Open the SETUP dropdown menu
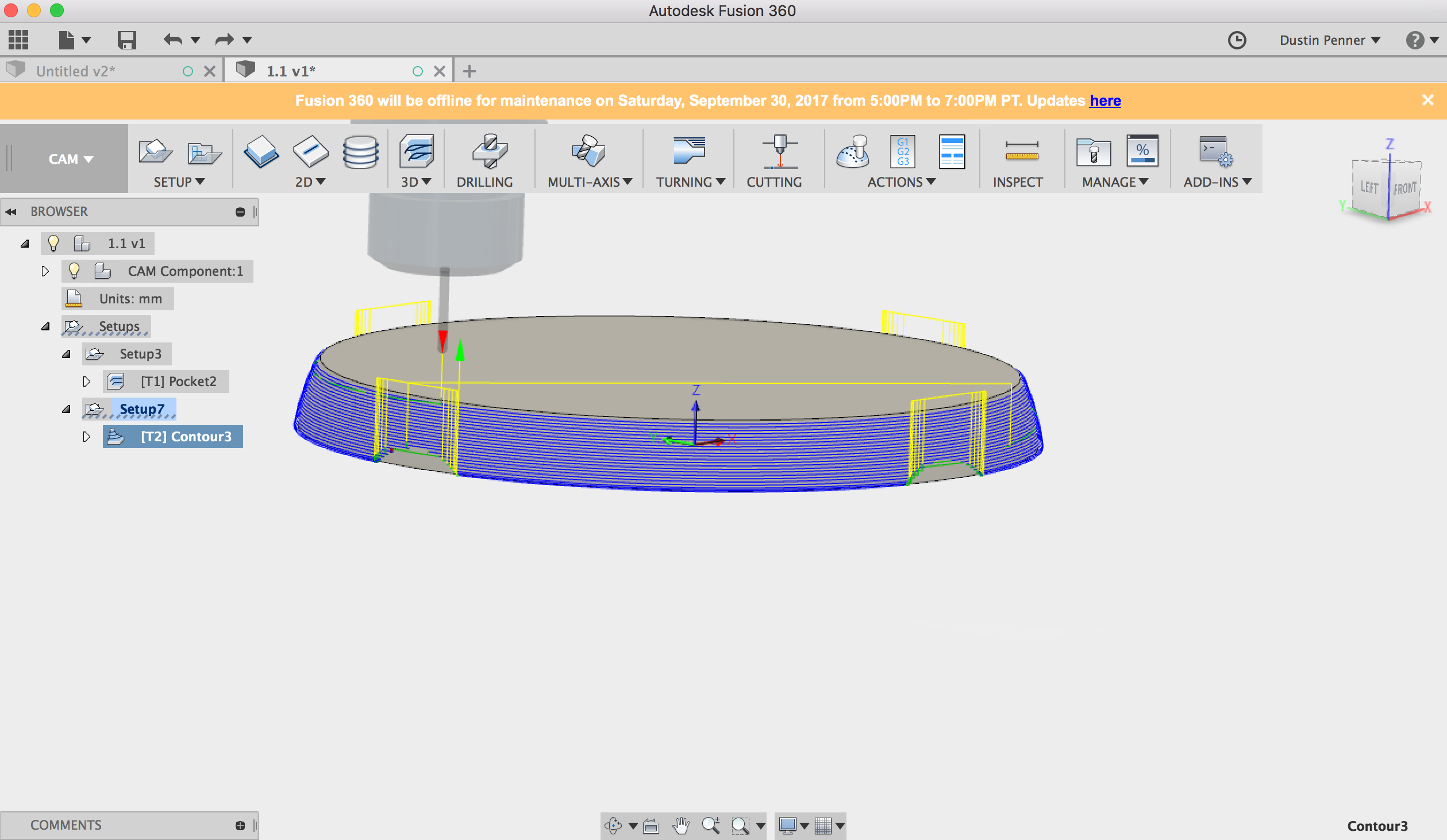 179,182
